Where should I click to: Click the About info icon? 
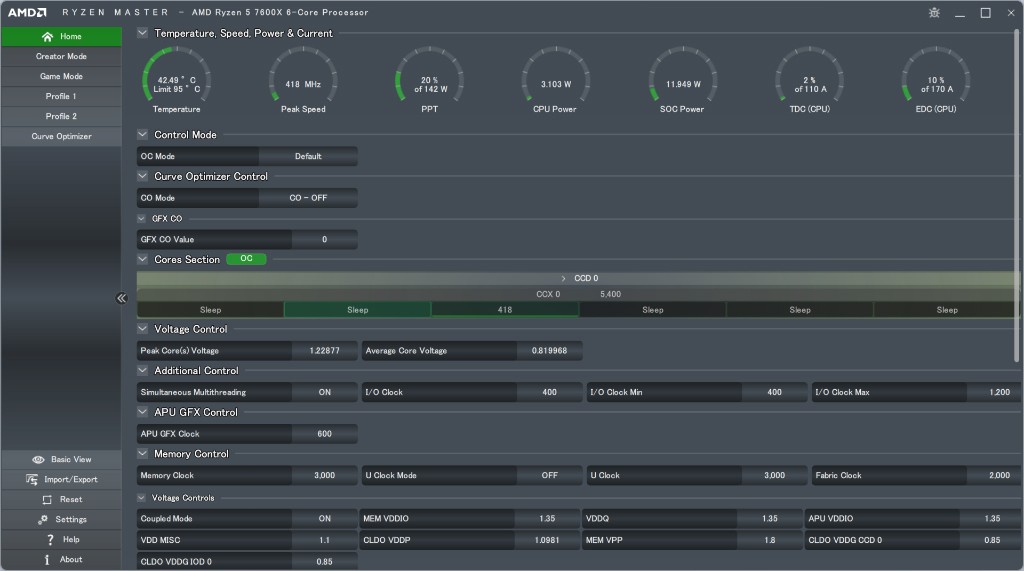(x=47, y=560)
